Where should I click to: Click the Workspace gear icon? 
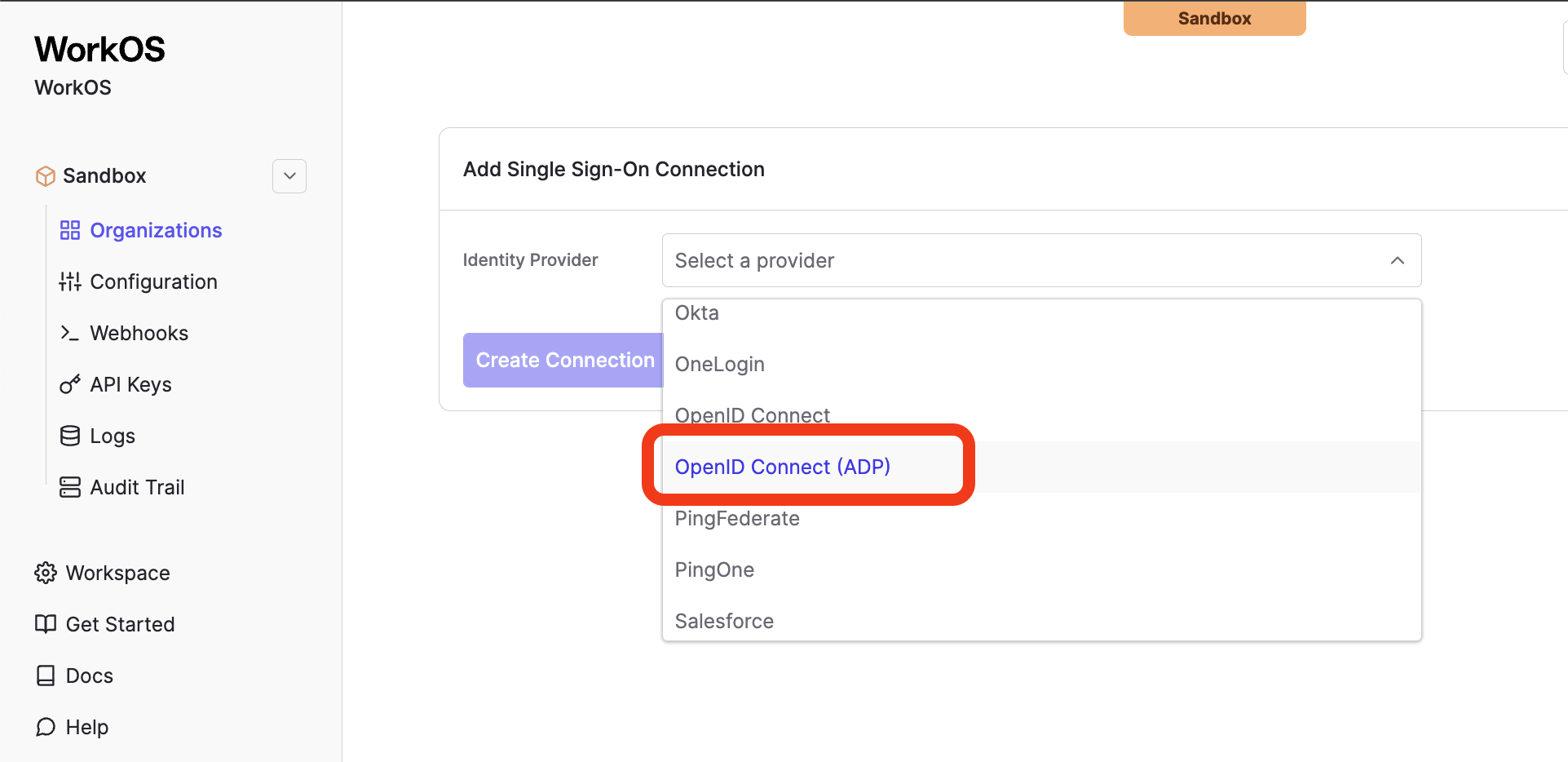point(46,573)
